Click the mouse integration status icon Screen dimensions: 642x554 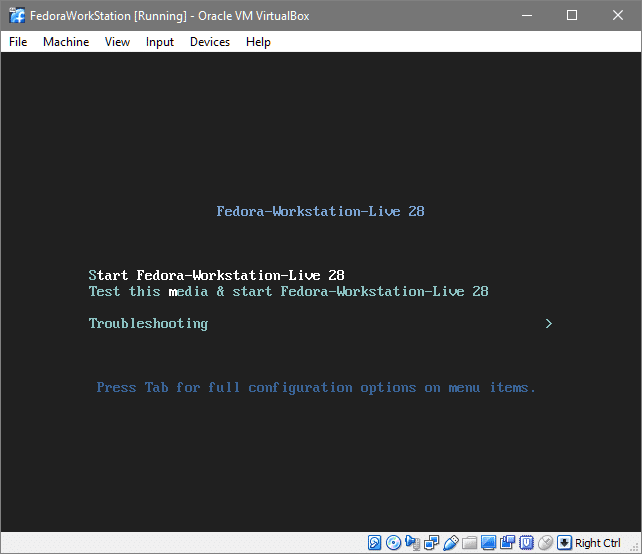(545, 543)
